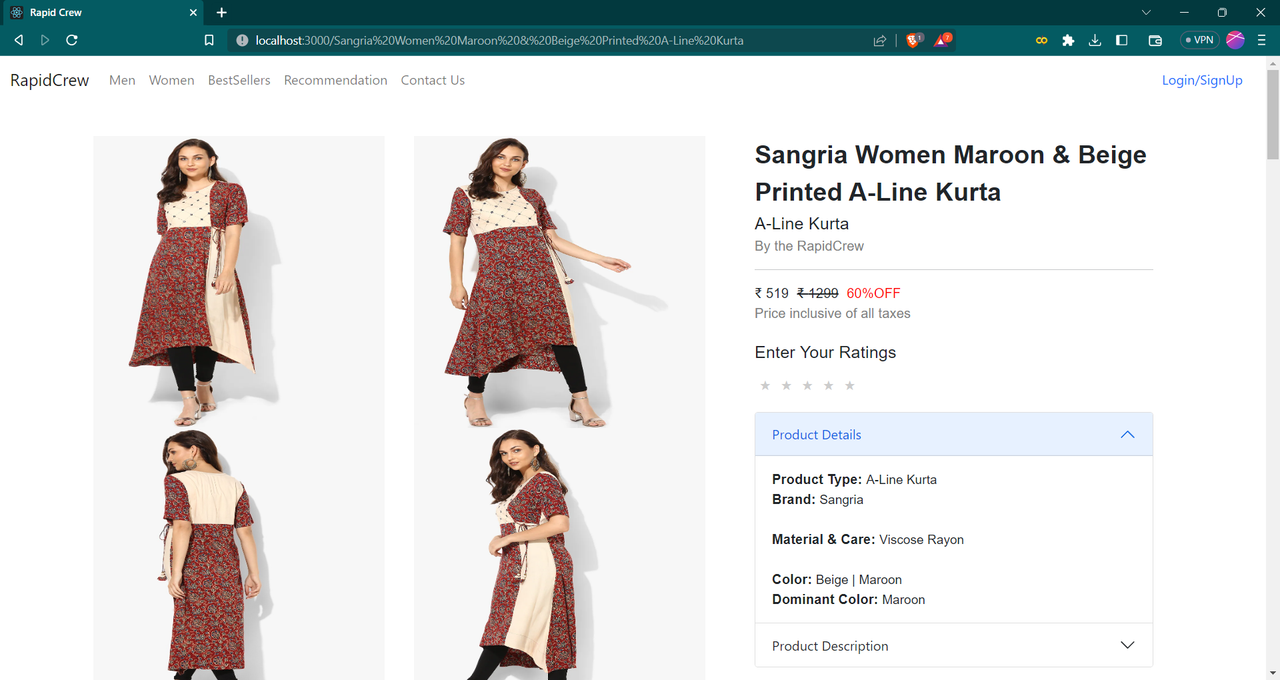
Task: Click the Product Details chevron up arrow
Action: tap(1127, 435)
